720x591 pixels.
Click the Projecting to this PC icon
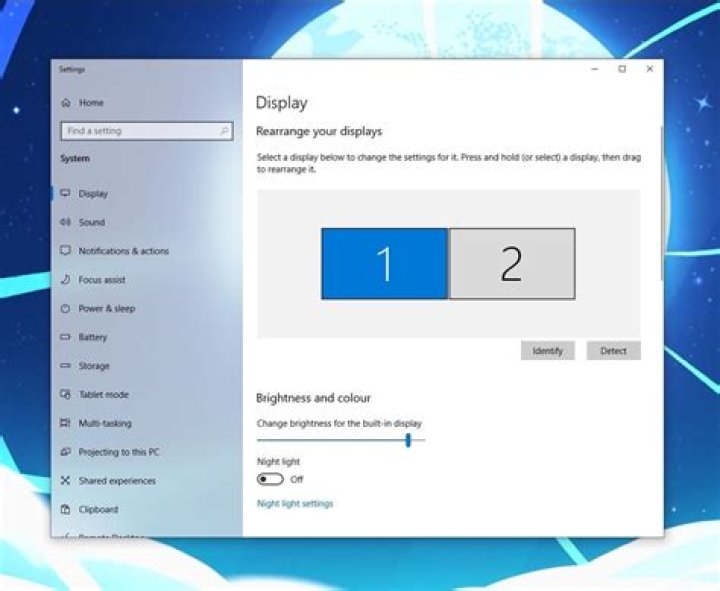tap(66, 452)
